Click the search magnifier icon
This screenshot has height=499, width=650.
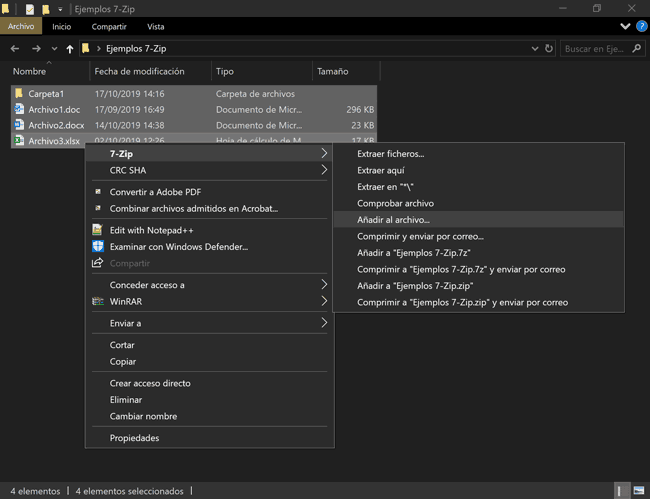(636, 48)
